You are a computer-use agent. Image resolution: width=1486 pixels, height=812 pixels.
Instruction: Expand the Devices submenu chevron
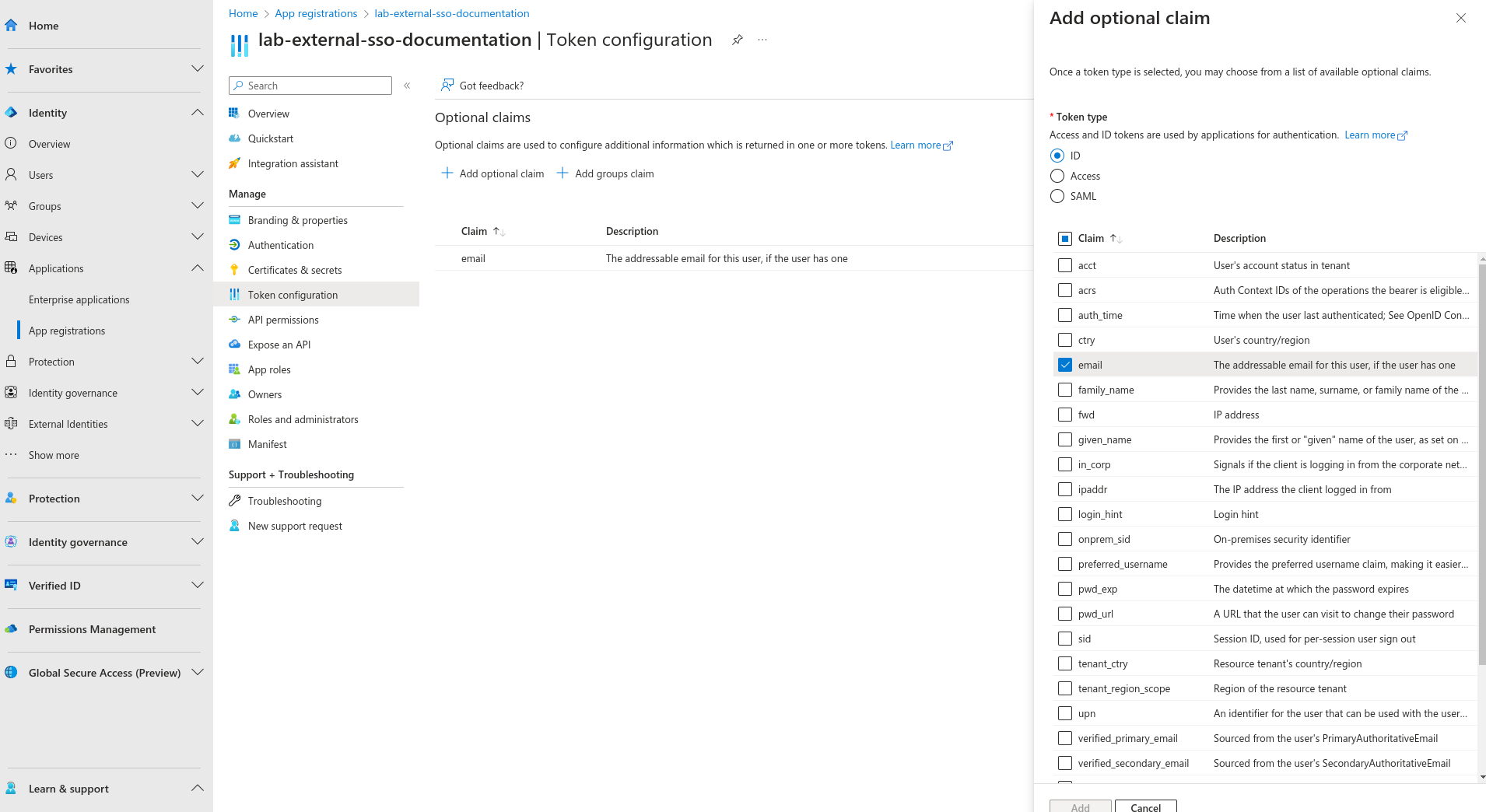tap(198, 237)
